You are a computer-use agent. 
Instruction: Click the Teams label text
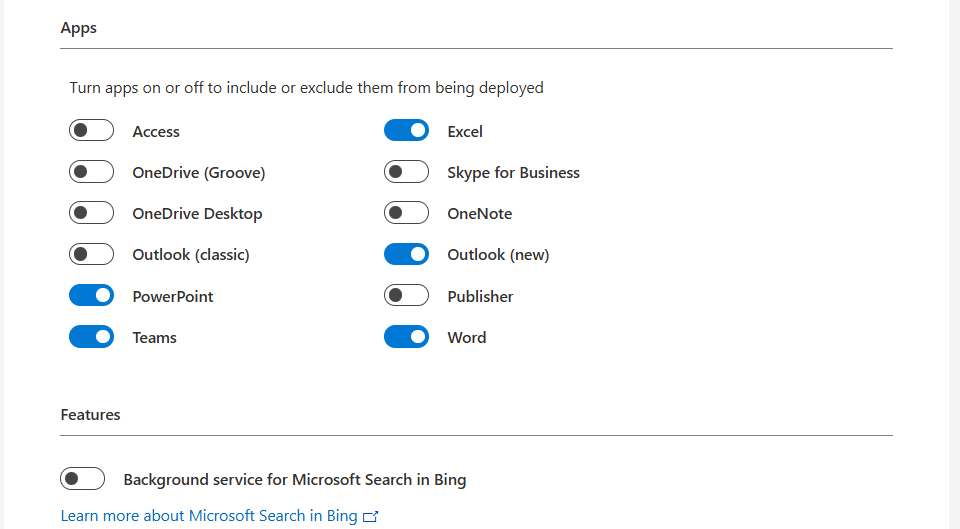point(154,338)
